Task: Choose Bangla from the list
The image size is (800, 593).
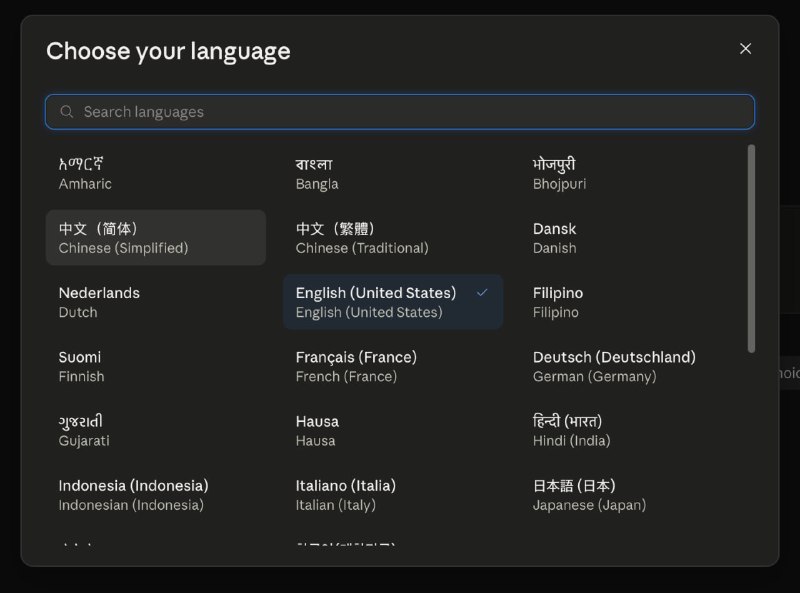Action: point(393,174)
